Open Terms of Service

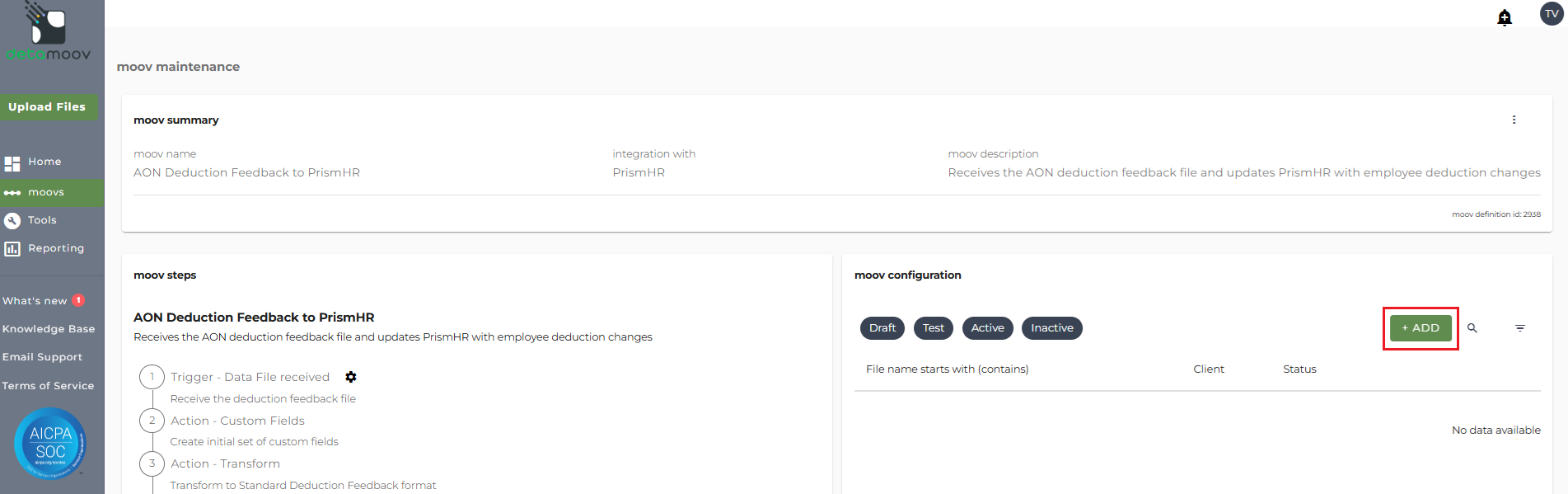tap(48, 386)
